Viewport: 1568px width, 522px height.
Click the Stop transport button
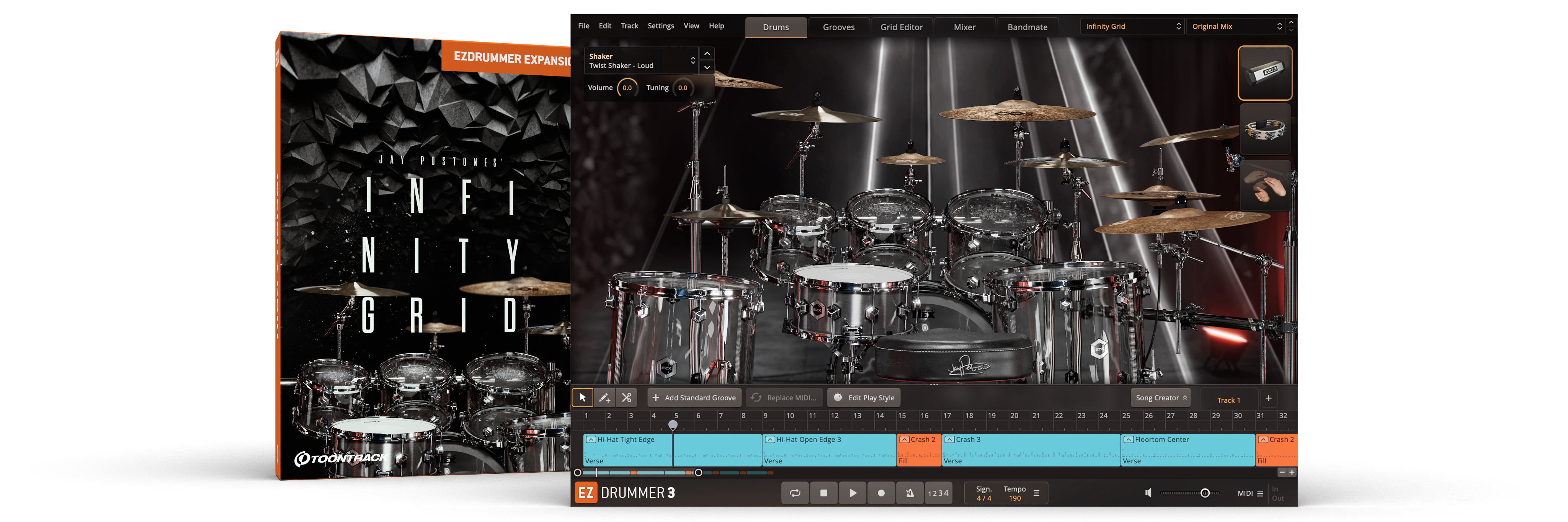click(x=823, y=493)
